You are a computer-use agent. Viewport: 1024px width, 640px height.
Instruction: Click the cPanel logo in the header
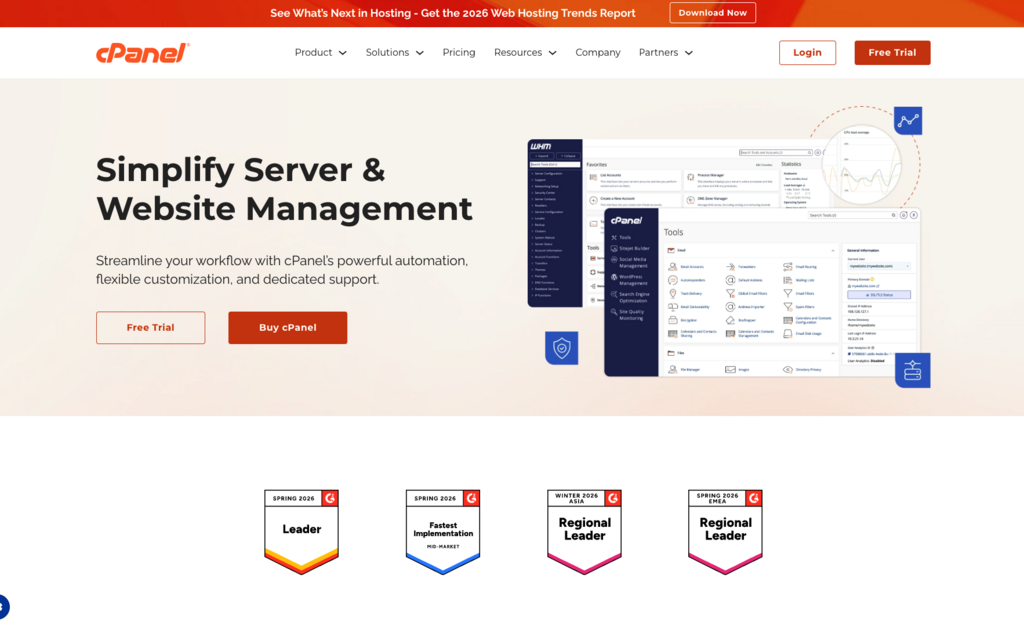click(142, 53)
